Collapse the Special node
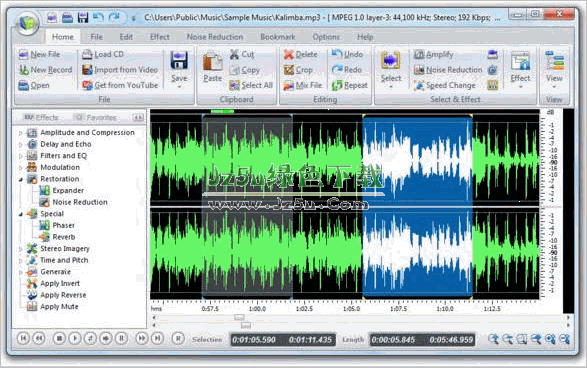 point(21,214)
